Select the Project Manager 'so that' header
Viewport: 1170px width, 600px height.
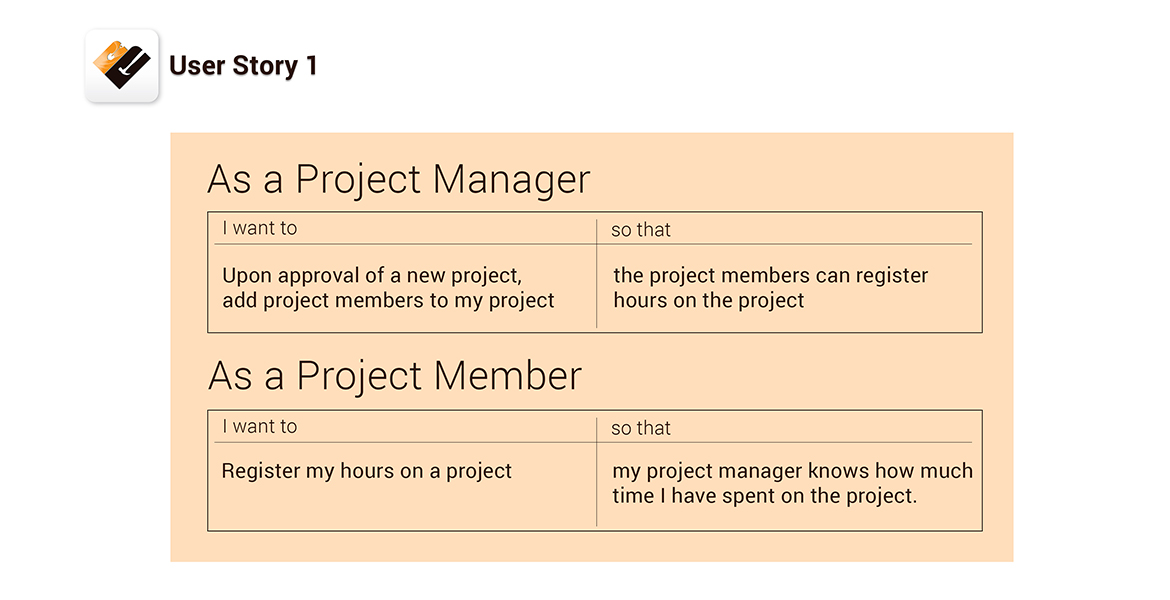(x=641, y=230)
